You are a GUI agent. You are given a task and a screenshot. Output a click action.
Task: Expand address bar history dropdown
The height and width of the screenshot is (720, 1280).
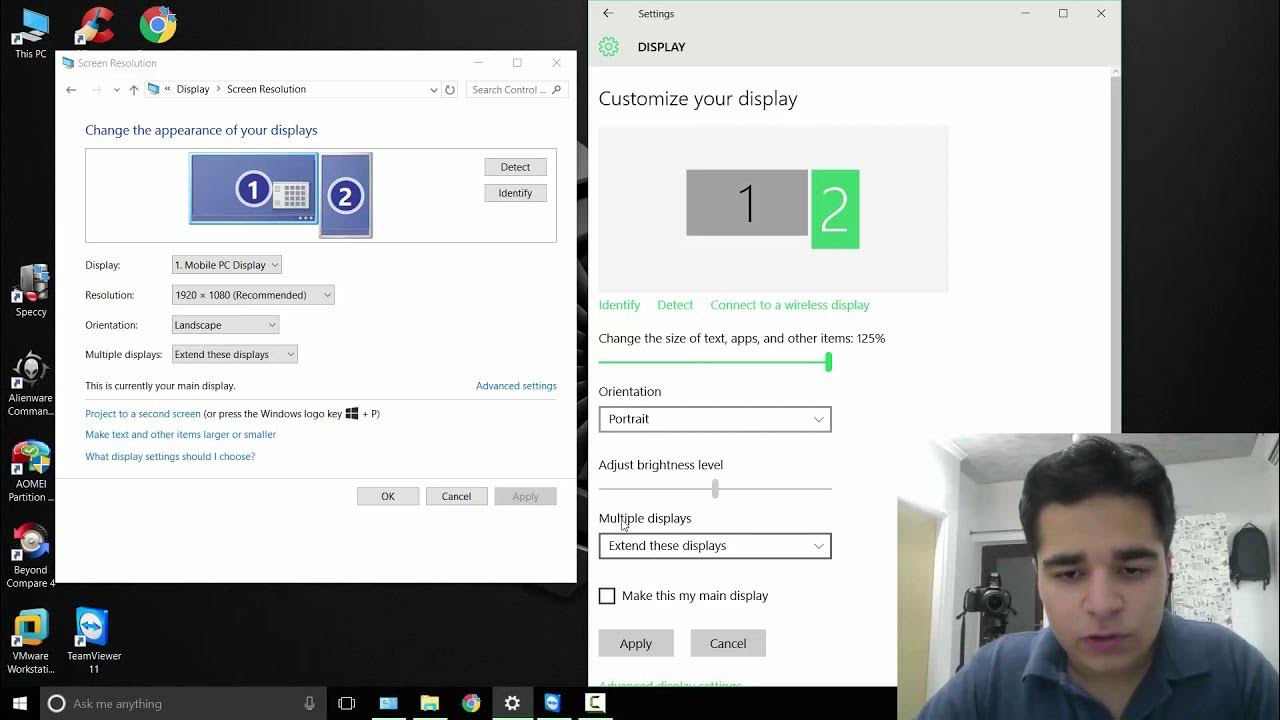(433, 90)
